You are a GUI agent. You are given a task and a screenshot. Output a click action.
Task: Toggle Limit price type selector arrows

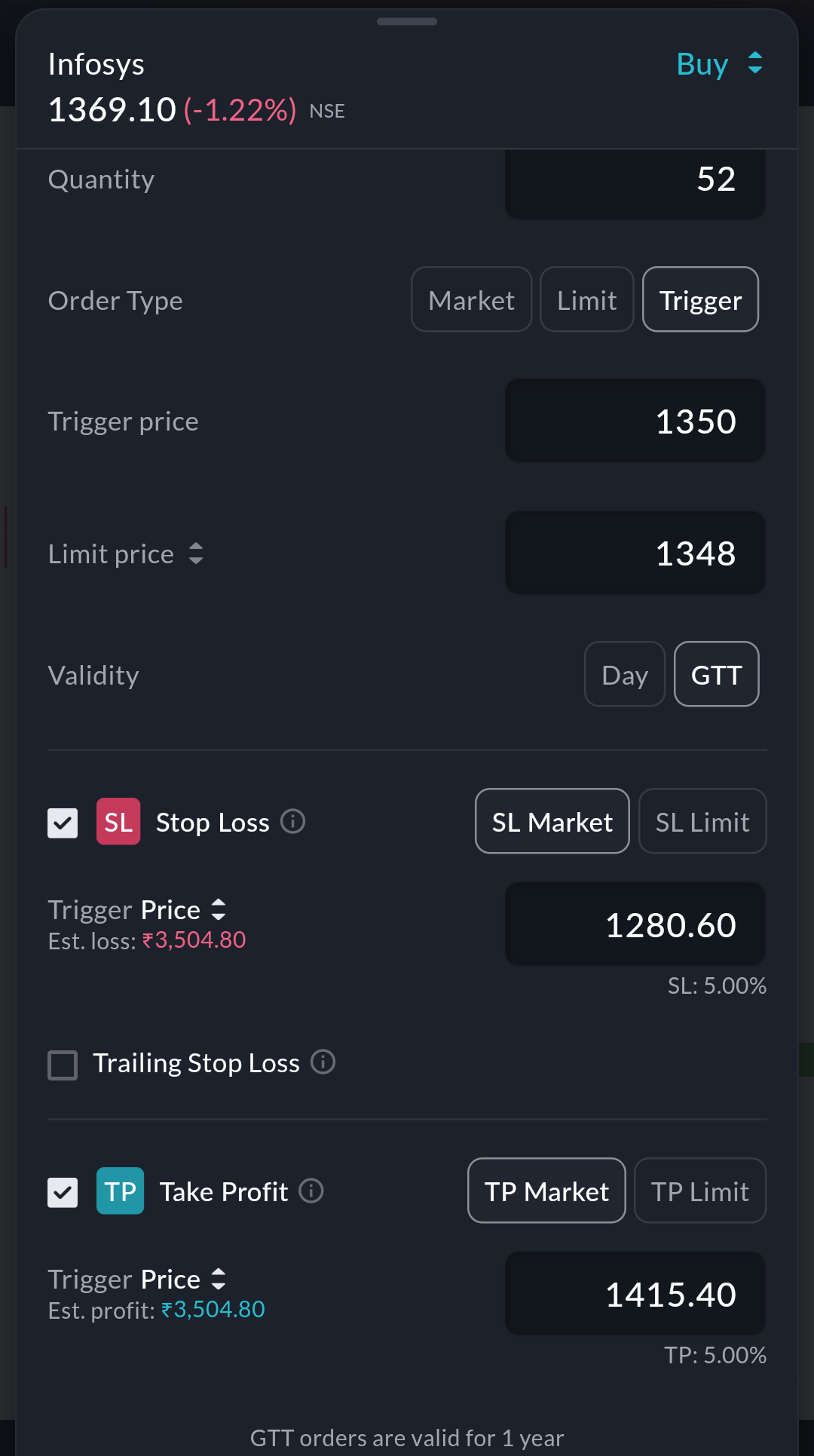(x=196, y=553)
